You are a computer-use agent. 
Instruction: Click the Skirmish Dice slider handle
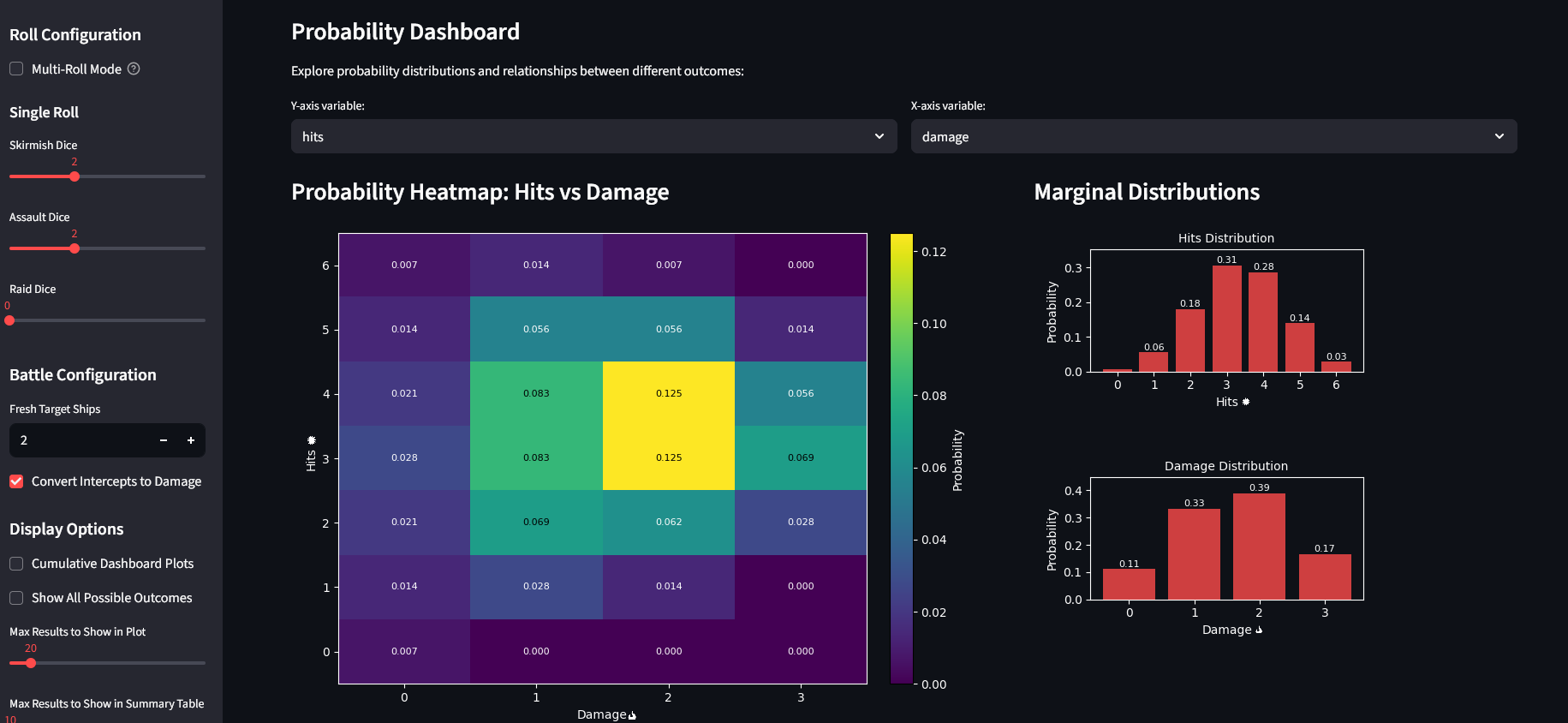click(75, 176)
